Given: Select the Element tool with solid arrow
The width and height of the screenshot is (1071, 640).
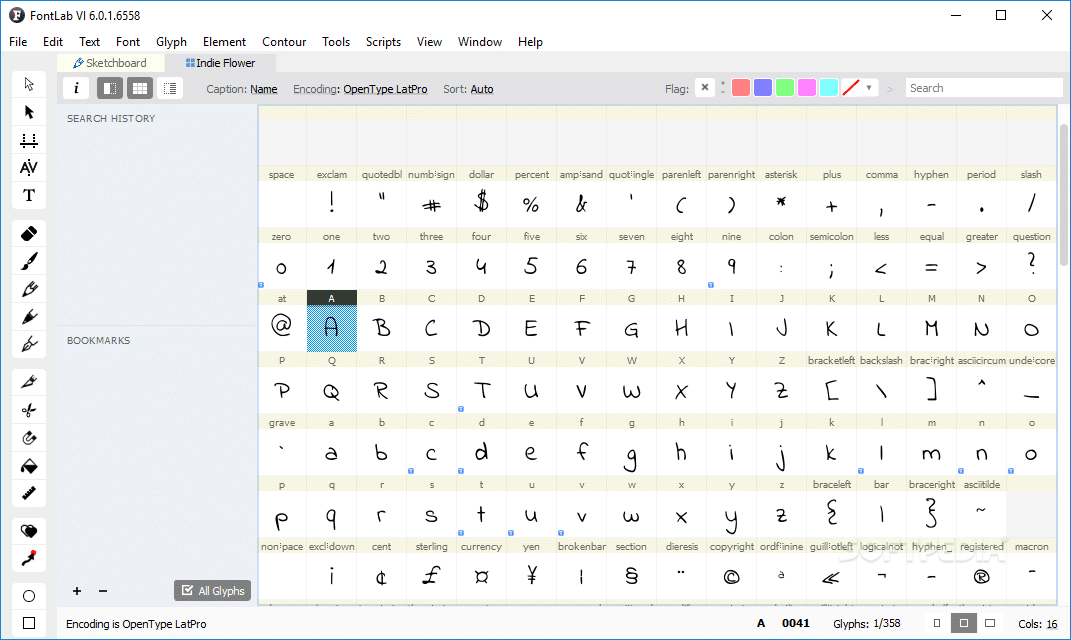Looking at the screenshot, I should (x=29, y=112).
